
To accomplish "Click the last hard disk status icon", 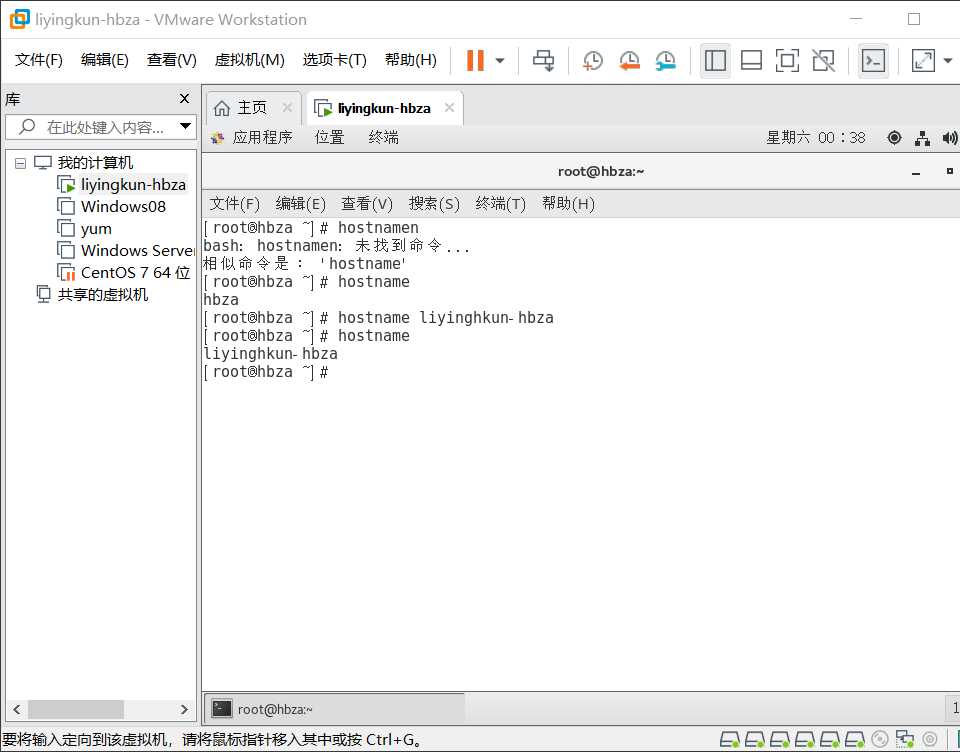I will click(x=855, y=740).
